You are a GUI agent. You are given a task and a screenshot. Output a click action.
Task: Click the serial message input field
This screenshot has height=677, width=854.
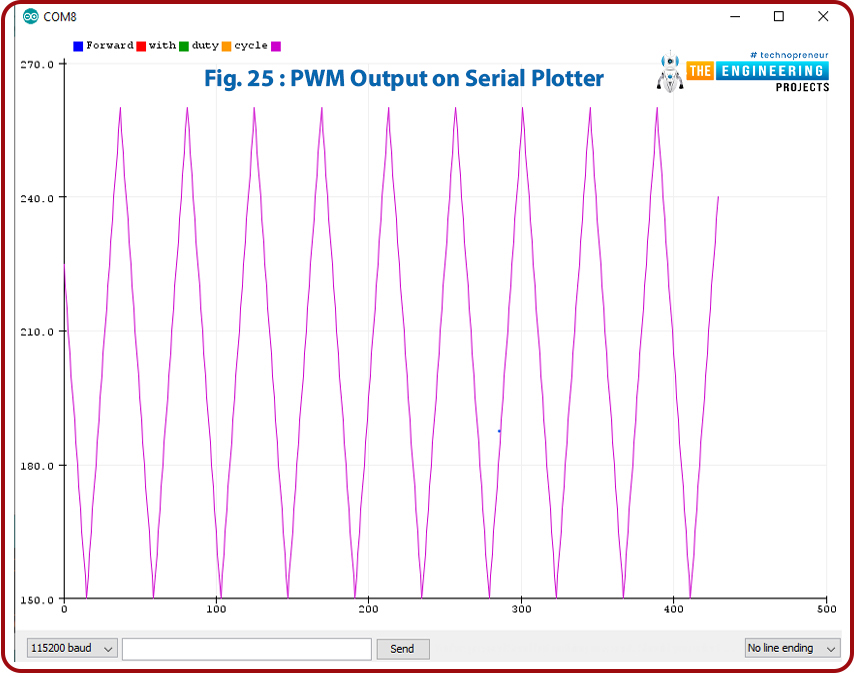point(246,648)
